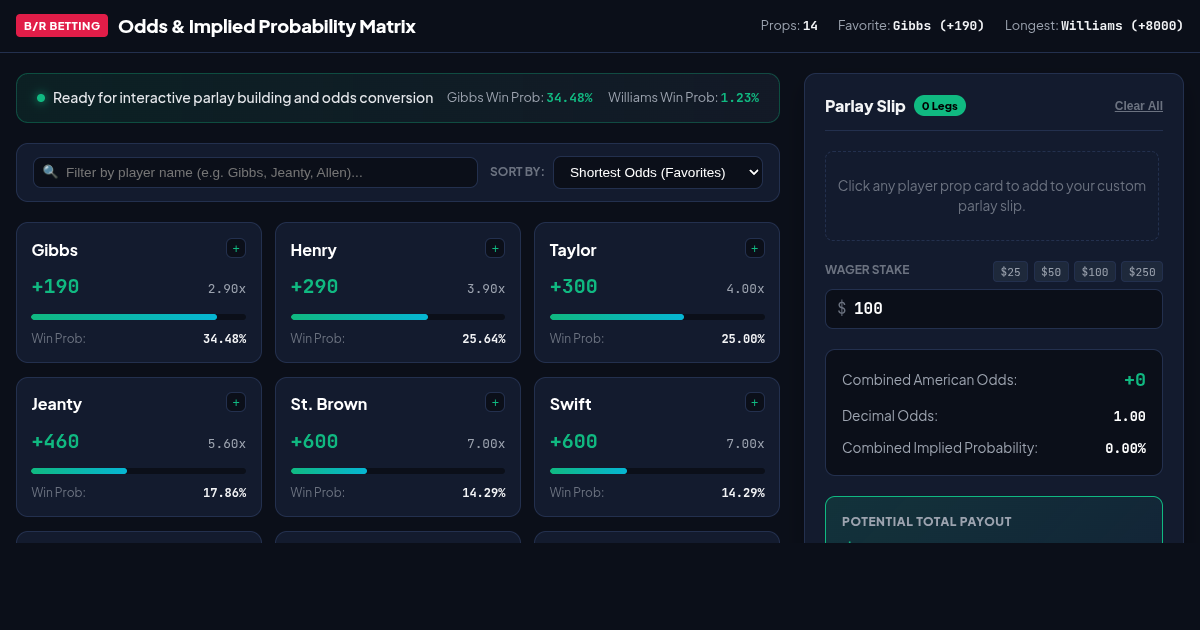Screen dimensions: 1200x630
Task: Click Decimal Odds 1.00 value
Action: (1130, 416)
